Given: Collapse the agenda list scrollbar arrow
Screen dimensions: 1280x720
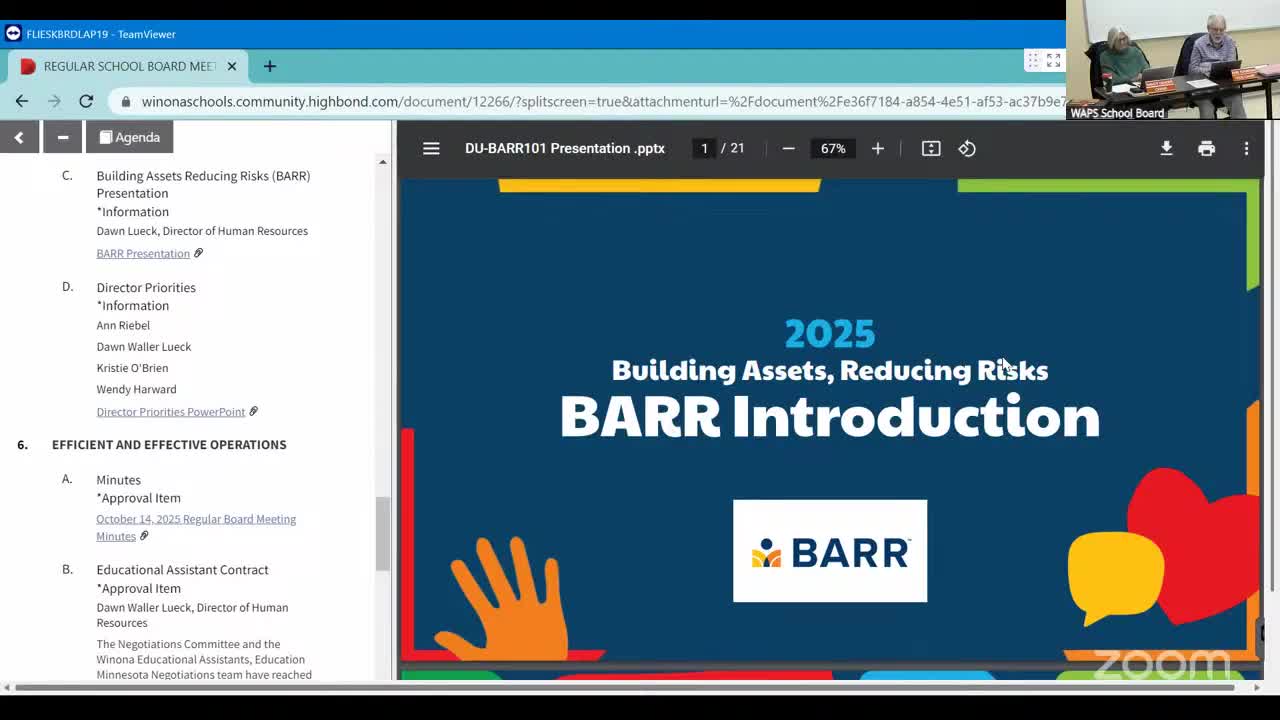Looking at the screenshot, I should click(x=382, y=161).
